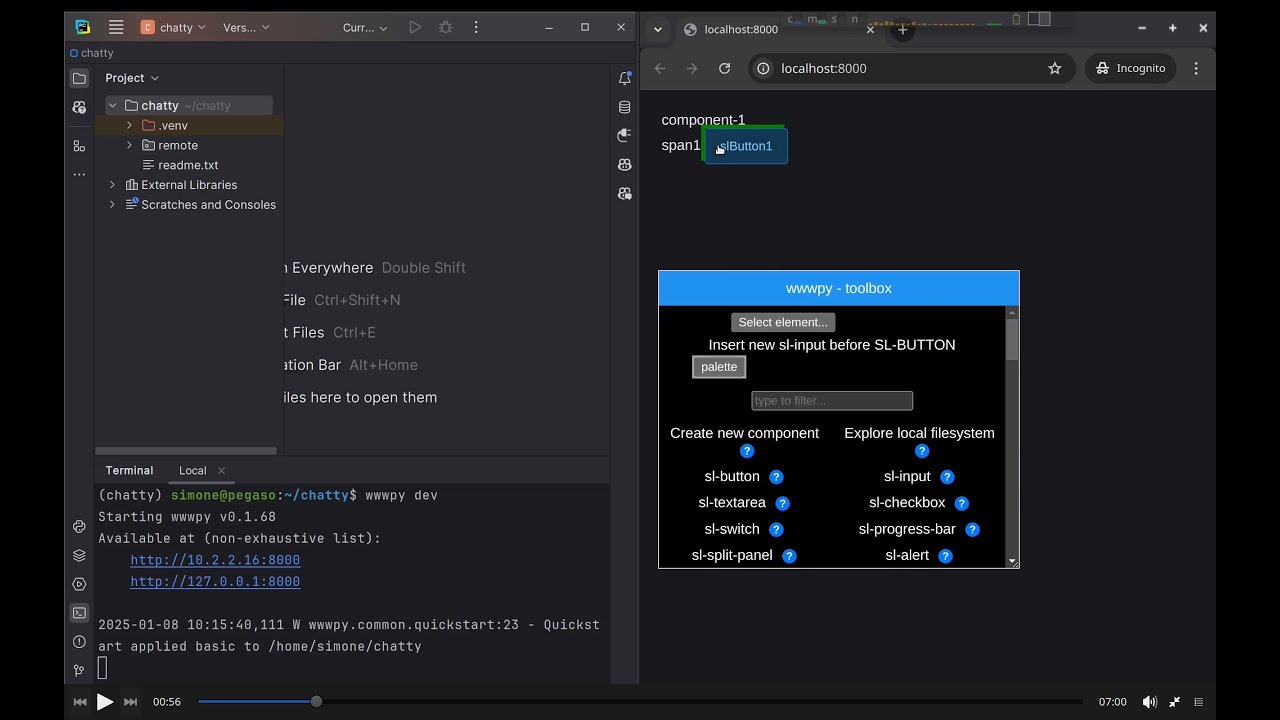Click the Select element... button
Image resolution: width=1280 pixels, height=720 pixels.
[783, 322]
